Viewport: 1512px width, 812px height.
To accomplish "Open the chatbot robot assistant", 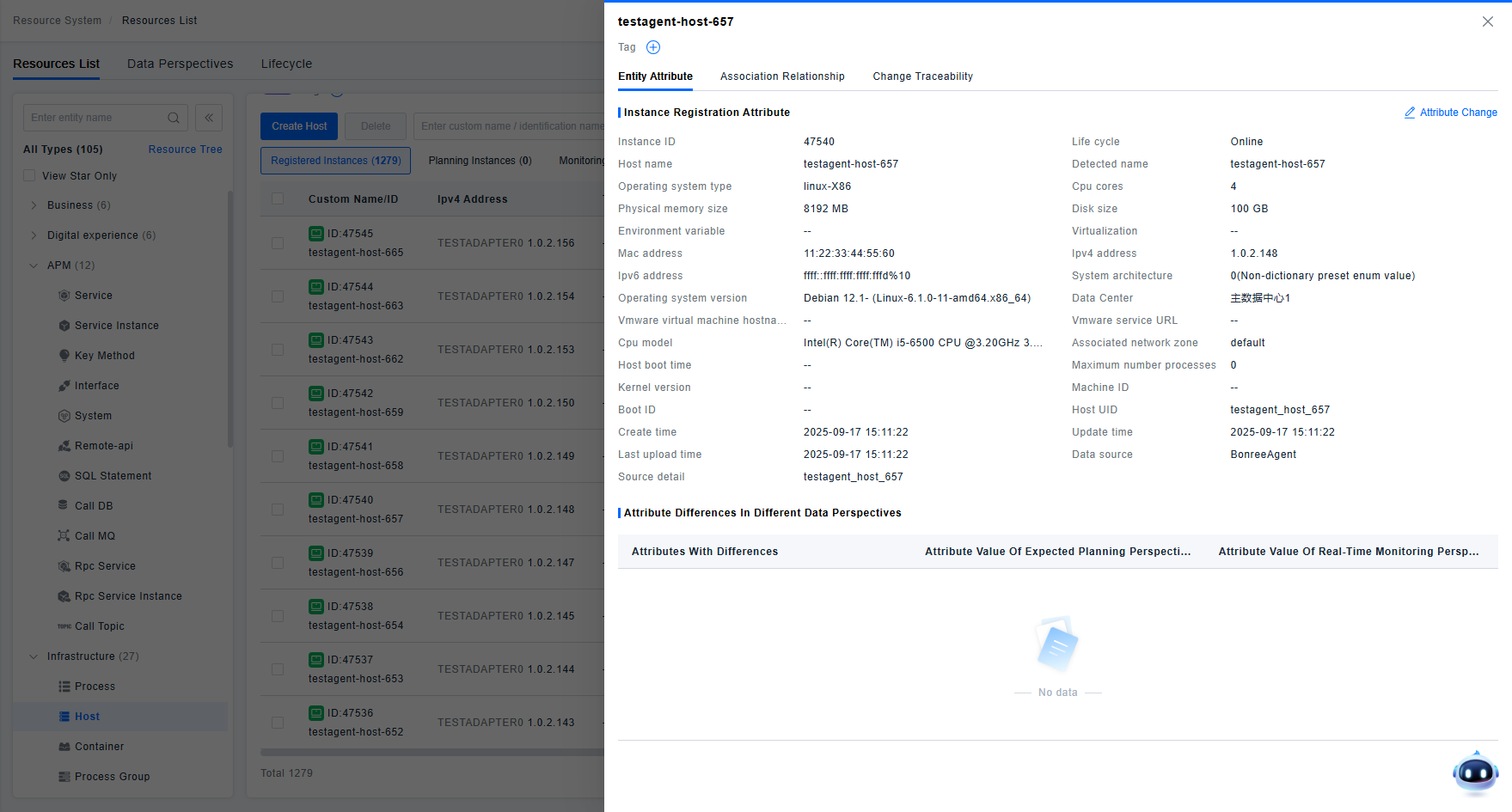I will (1475, 772).
